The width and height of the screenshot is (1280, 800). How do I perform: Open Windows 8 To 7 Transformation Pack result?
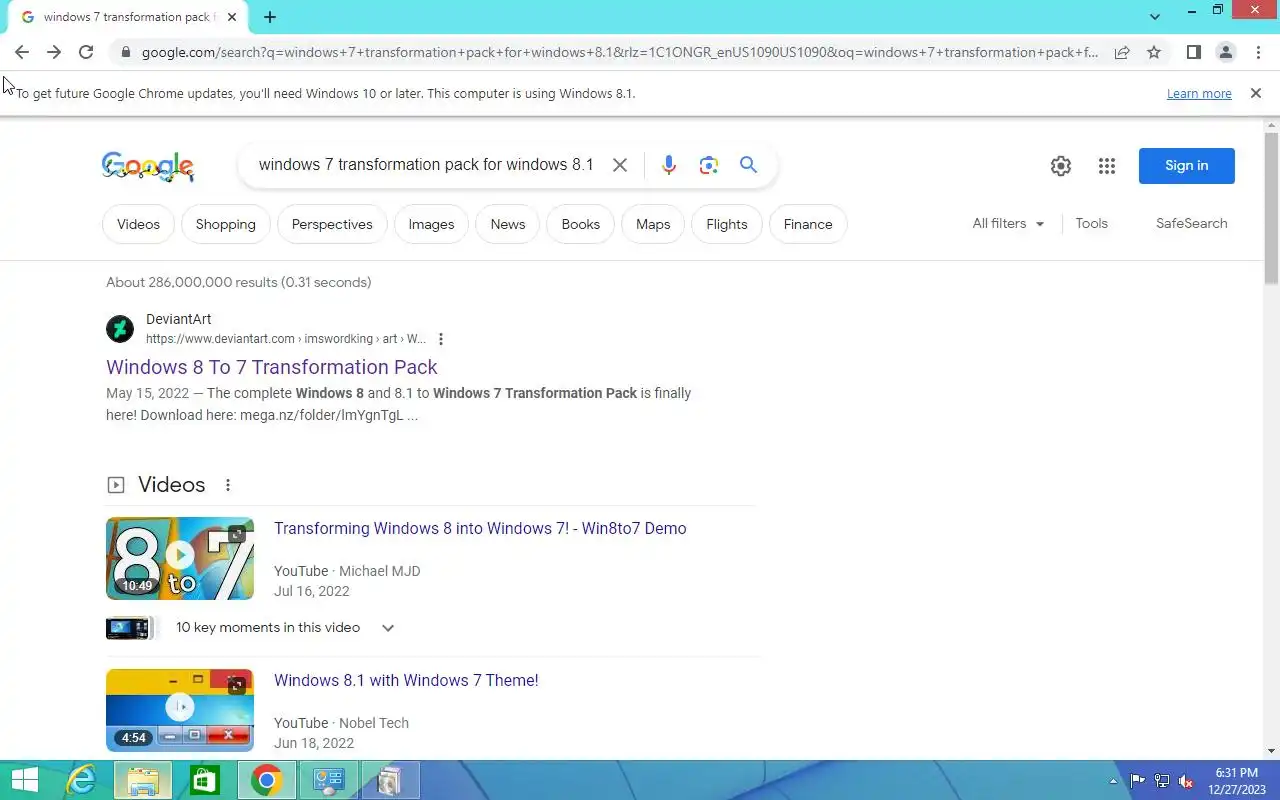pos(272,367)
